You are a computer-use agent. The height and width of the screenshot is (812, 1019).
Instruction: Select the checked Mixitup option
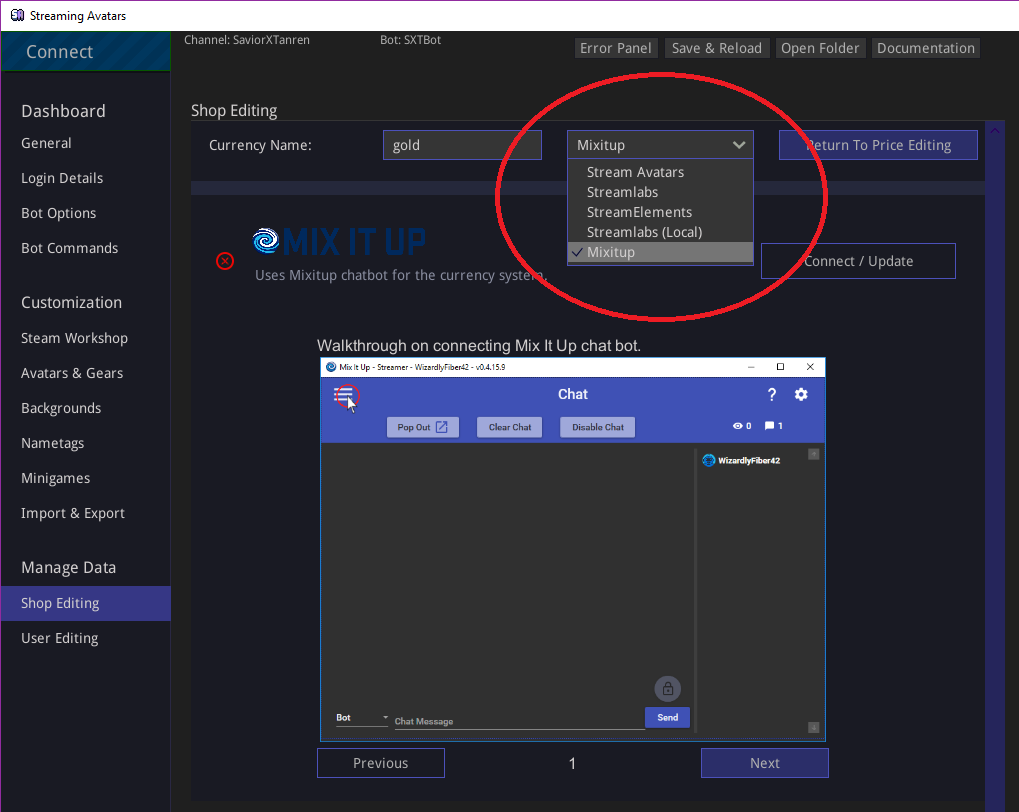pyautogui.click(x=610, y=252)
